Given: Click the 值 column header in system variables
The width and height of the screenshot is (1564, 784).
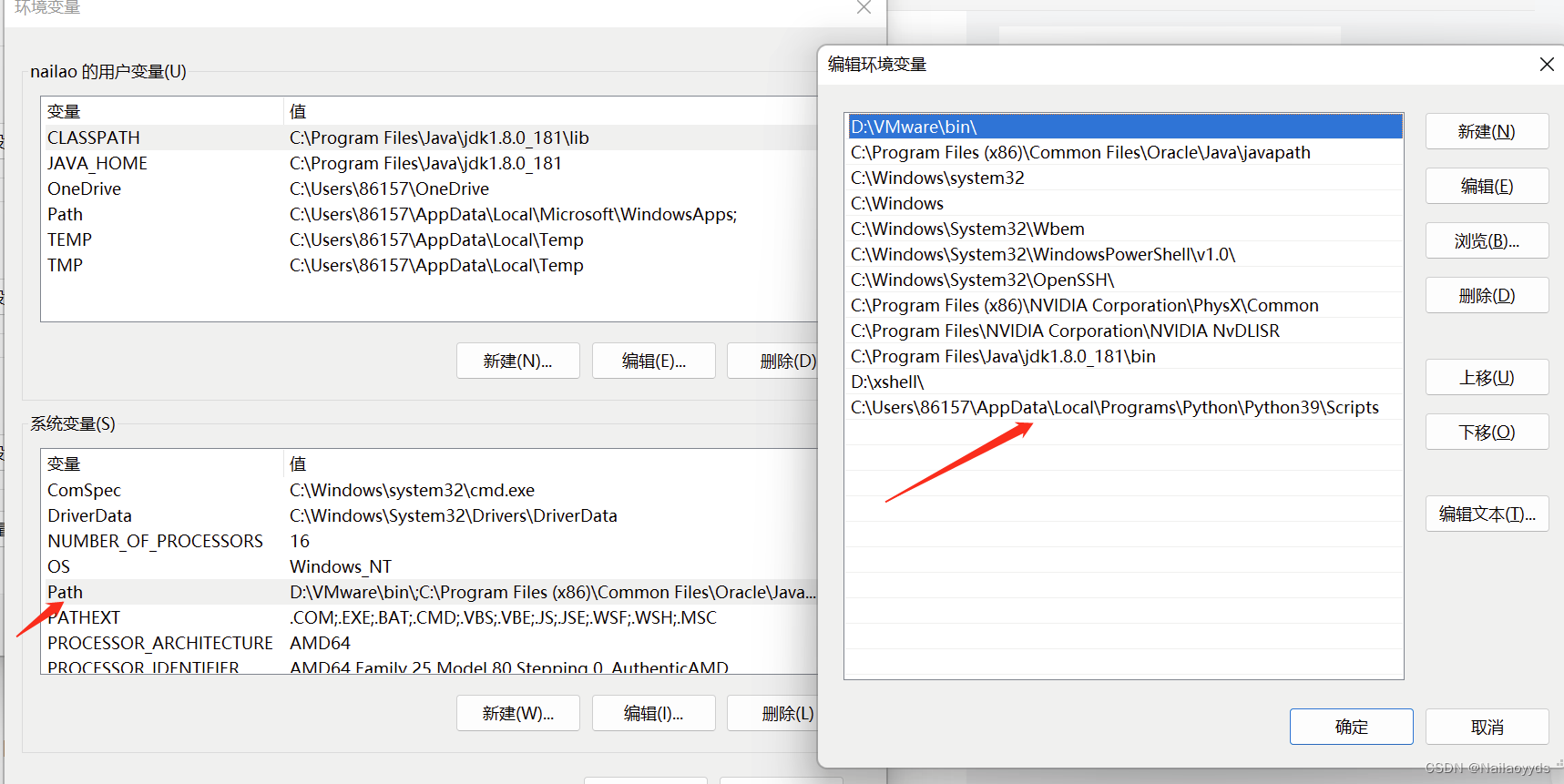Looking at the screenshot, I should click(551, 463).
